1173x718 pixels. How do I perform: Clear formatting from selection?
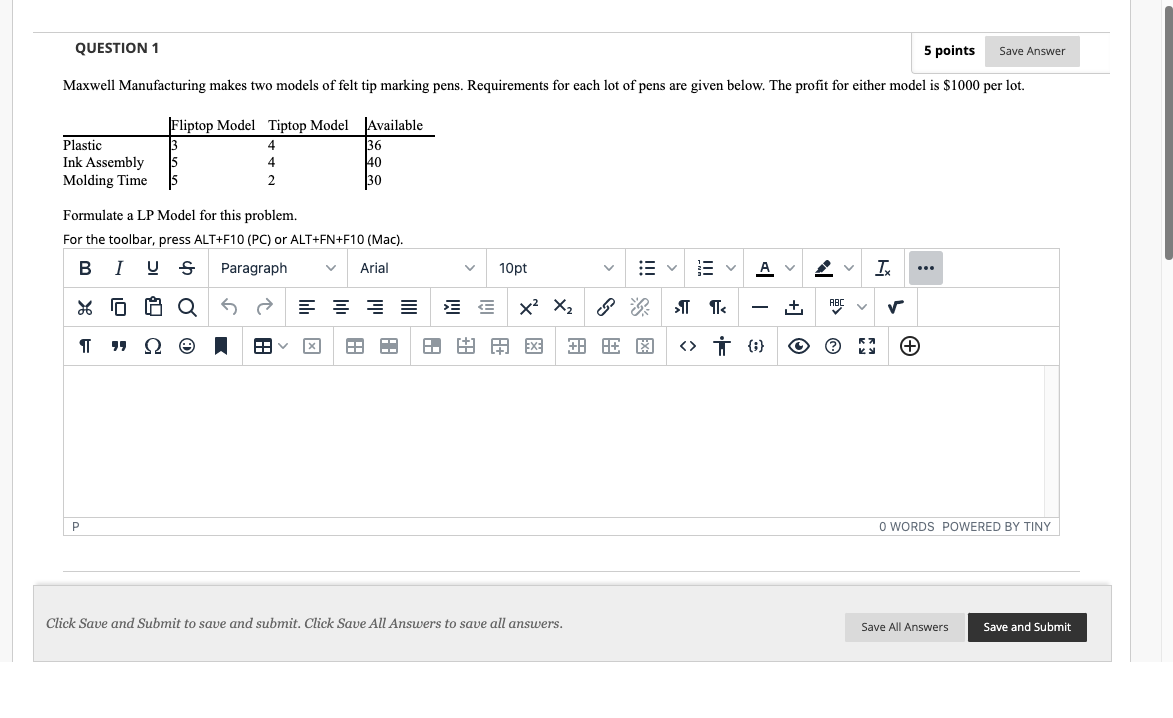[883, 268]
